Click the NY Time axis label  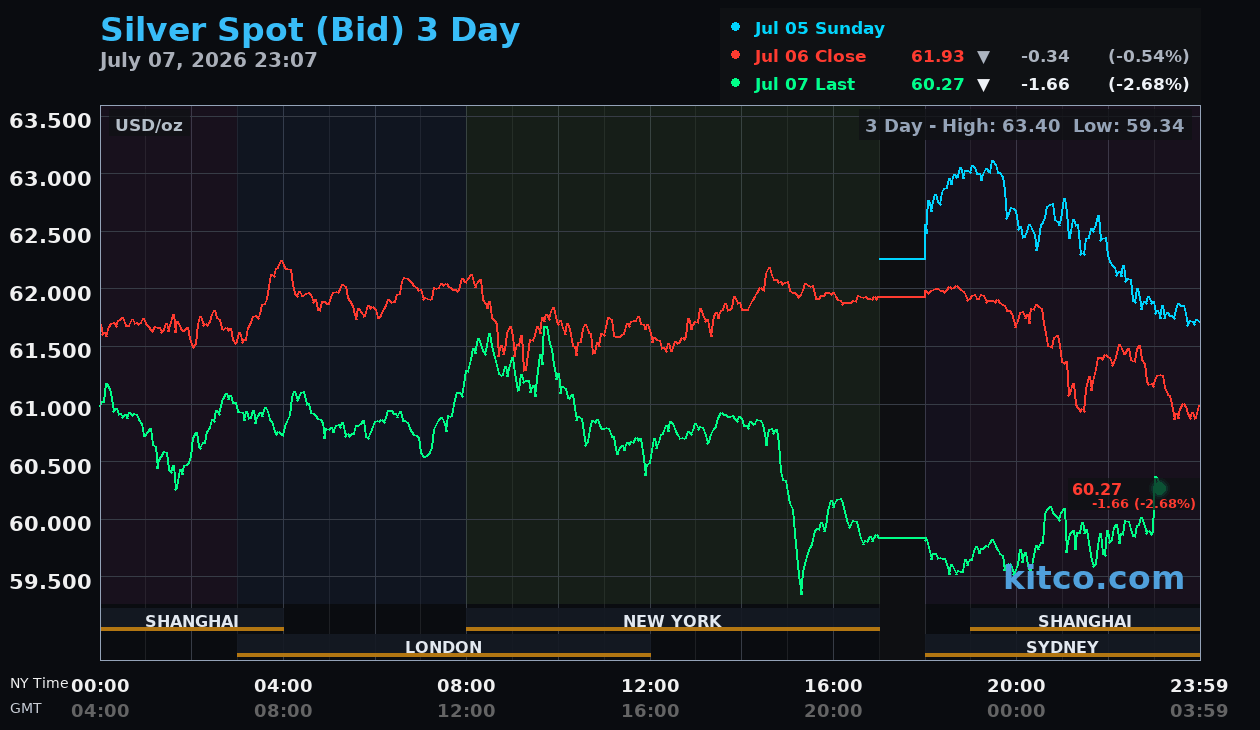(39, 684)
